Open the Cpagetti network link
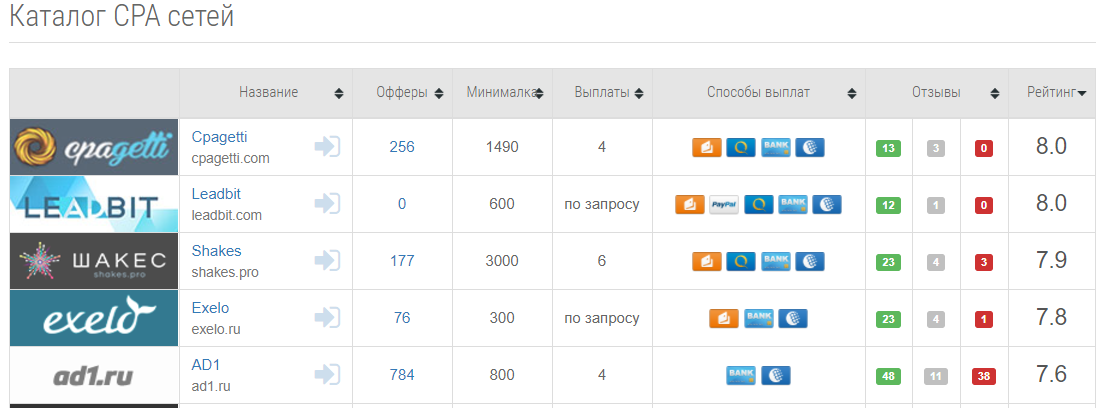 pyautogui.click(x=219, y=137)
